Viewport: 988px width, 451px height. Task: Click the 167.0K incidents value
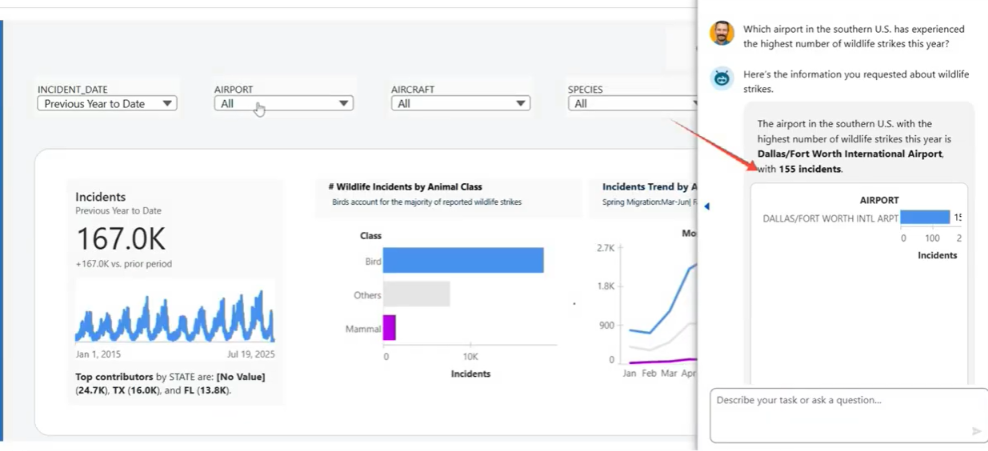[121, 239]
